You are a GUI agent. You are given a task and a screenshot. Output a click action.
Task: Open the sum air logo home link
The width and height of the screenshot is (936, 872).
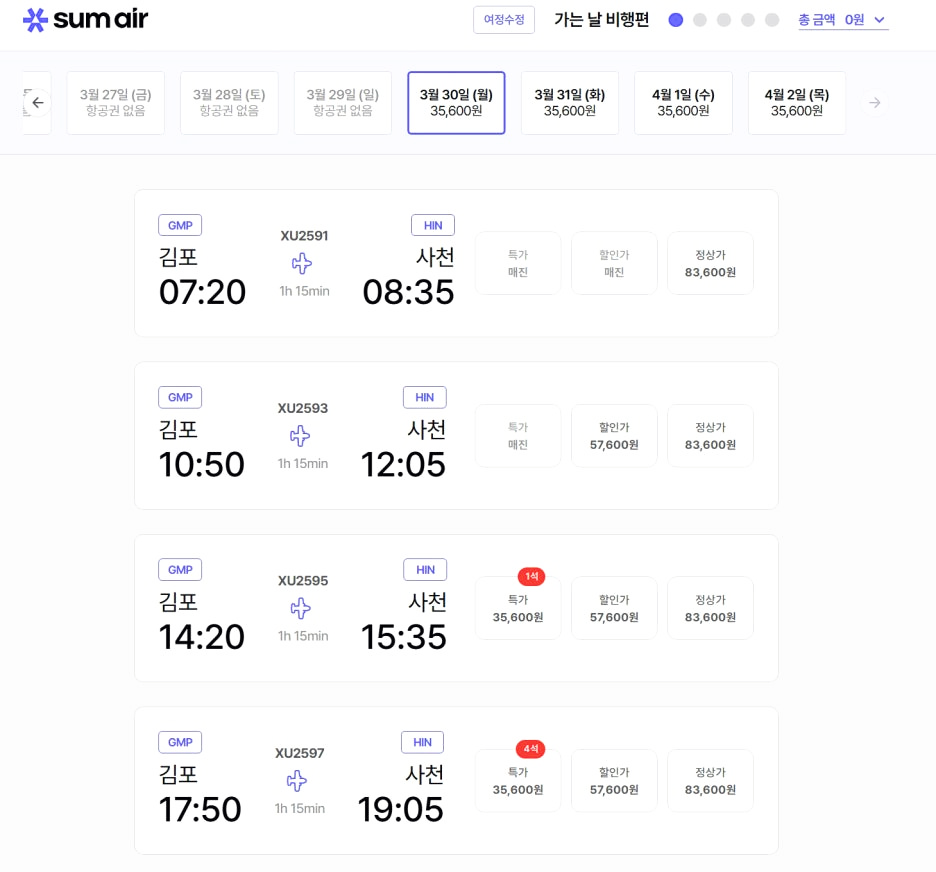coord(85,20)
